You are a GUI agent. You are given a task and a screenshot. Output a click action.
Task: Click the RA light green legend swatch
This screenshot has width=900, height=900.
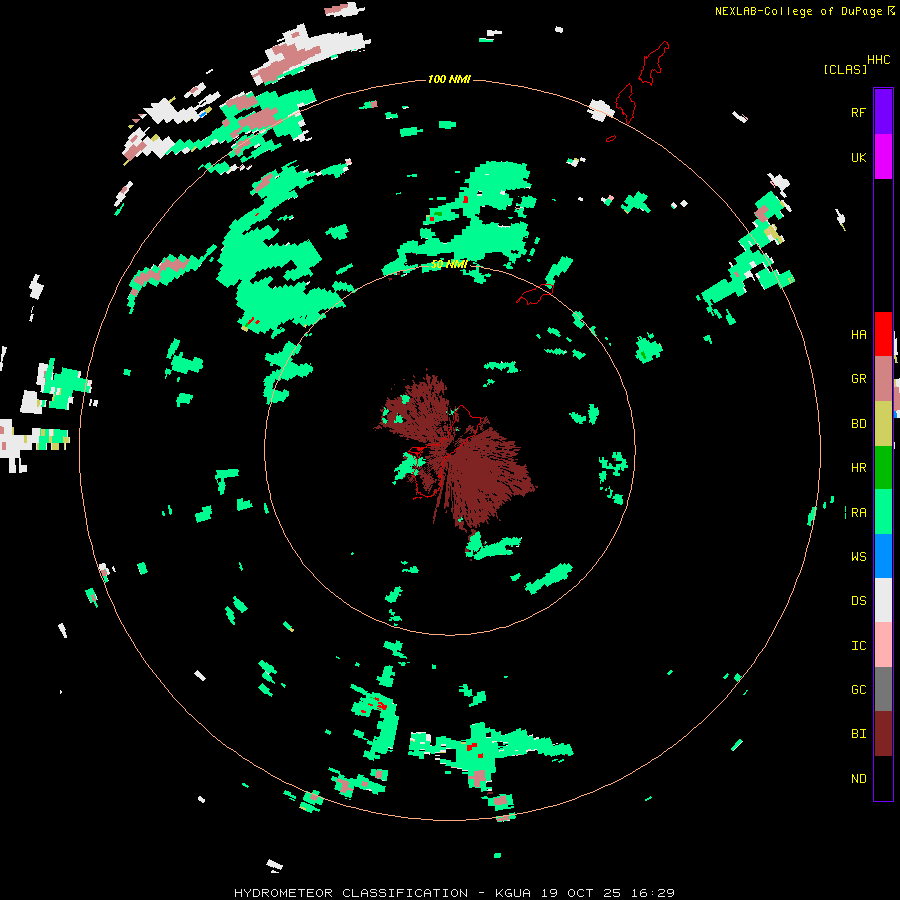point(883,512)
